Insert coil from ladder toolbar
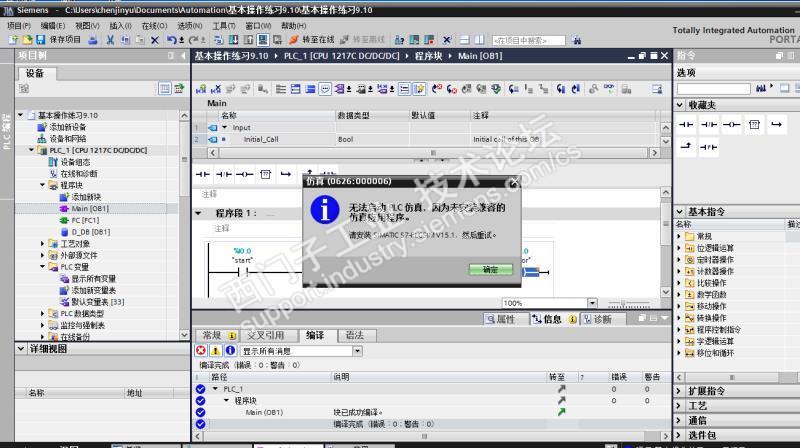This screenshot has height=448, width=800. pos(244,175)
